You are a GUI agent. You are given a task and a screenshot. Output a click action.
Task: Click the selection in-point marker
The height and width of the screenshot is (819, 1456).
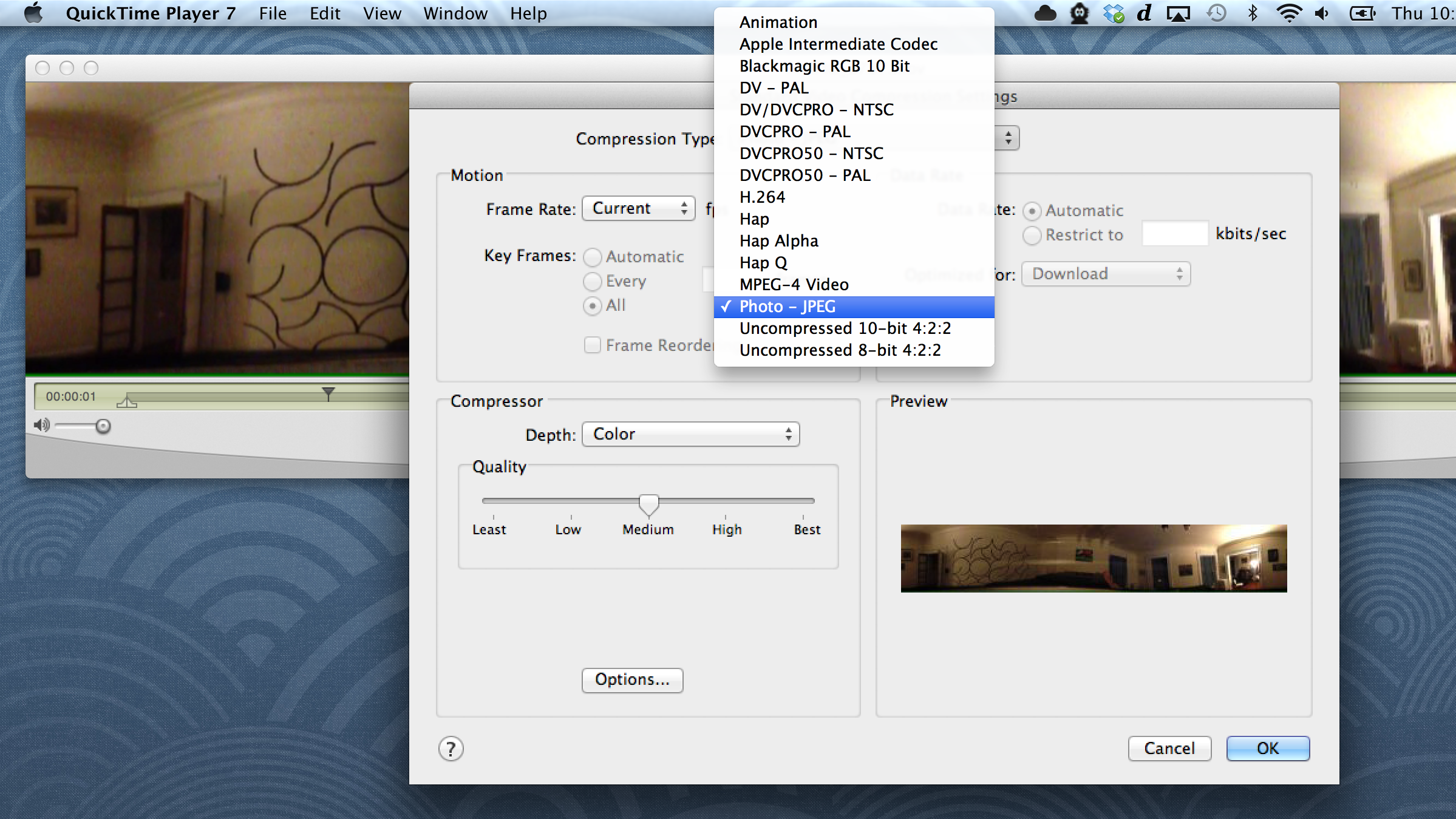[x=126, y=401]
